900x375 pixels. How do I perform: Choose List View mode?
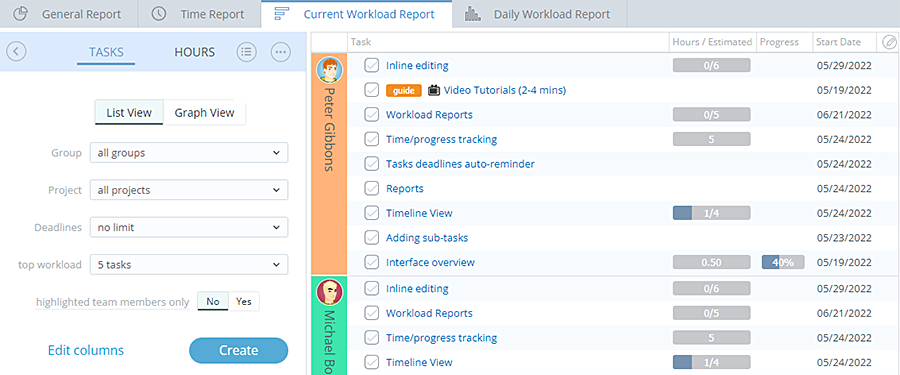[129, 113]
